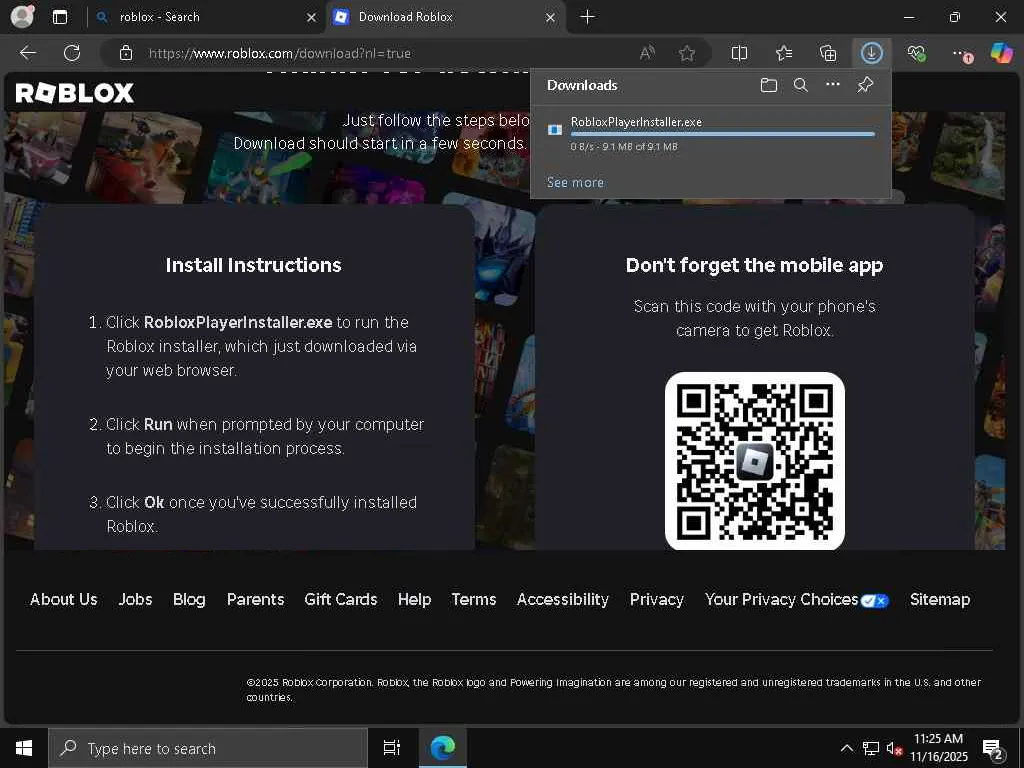Click See more in Downloads panel
The width and height of the screenshot is (1024, 768).
pyautogui.click(x=575, y=182)
